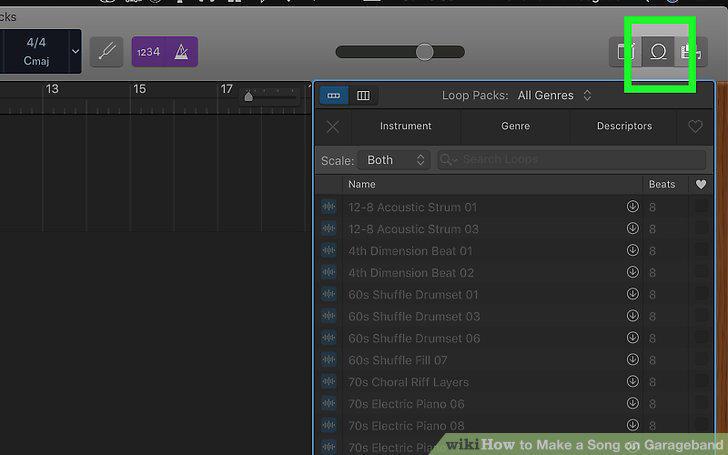The width and height of the screenshot is (728, 455).
Task: Toggle the count-in 1234 button
Action: click(x=148, y=52)
